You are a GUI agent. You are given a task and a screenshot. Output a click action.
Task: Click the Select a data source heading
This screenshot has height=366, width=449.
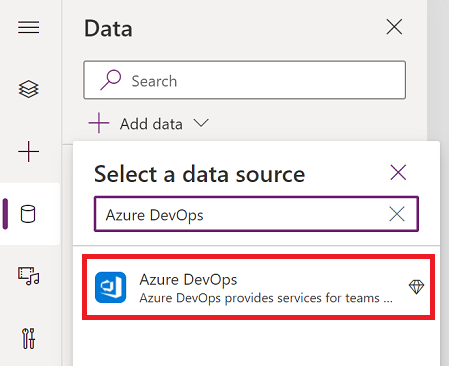tap(199, 174)
